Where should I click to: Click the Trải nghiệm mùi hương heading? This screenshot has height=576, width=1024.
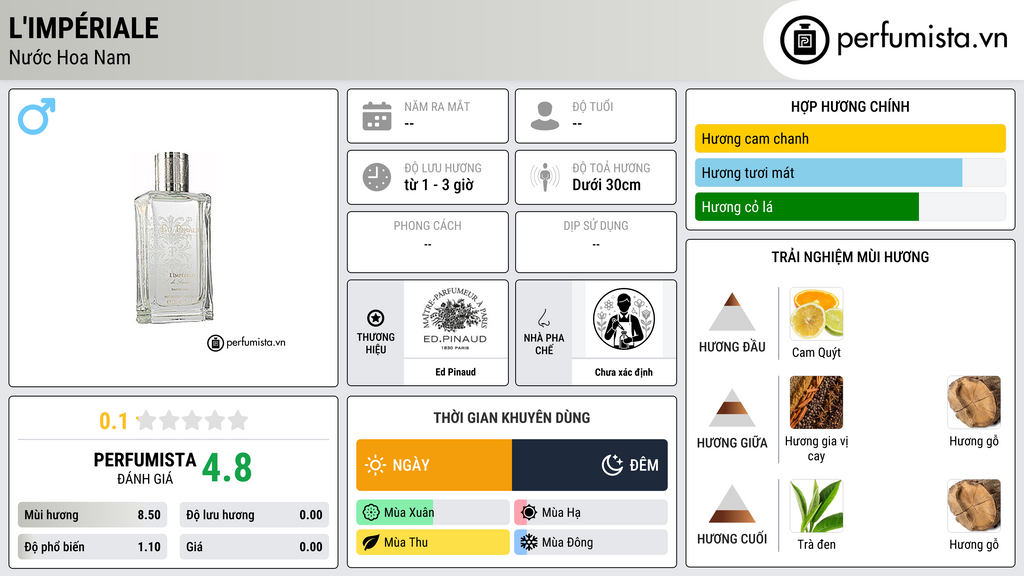850,257
